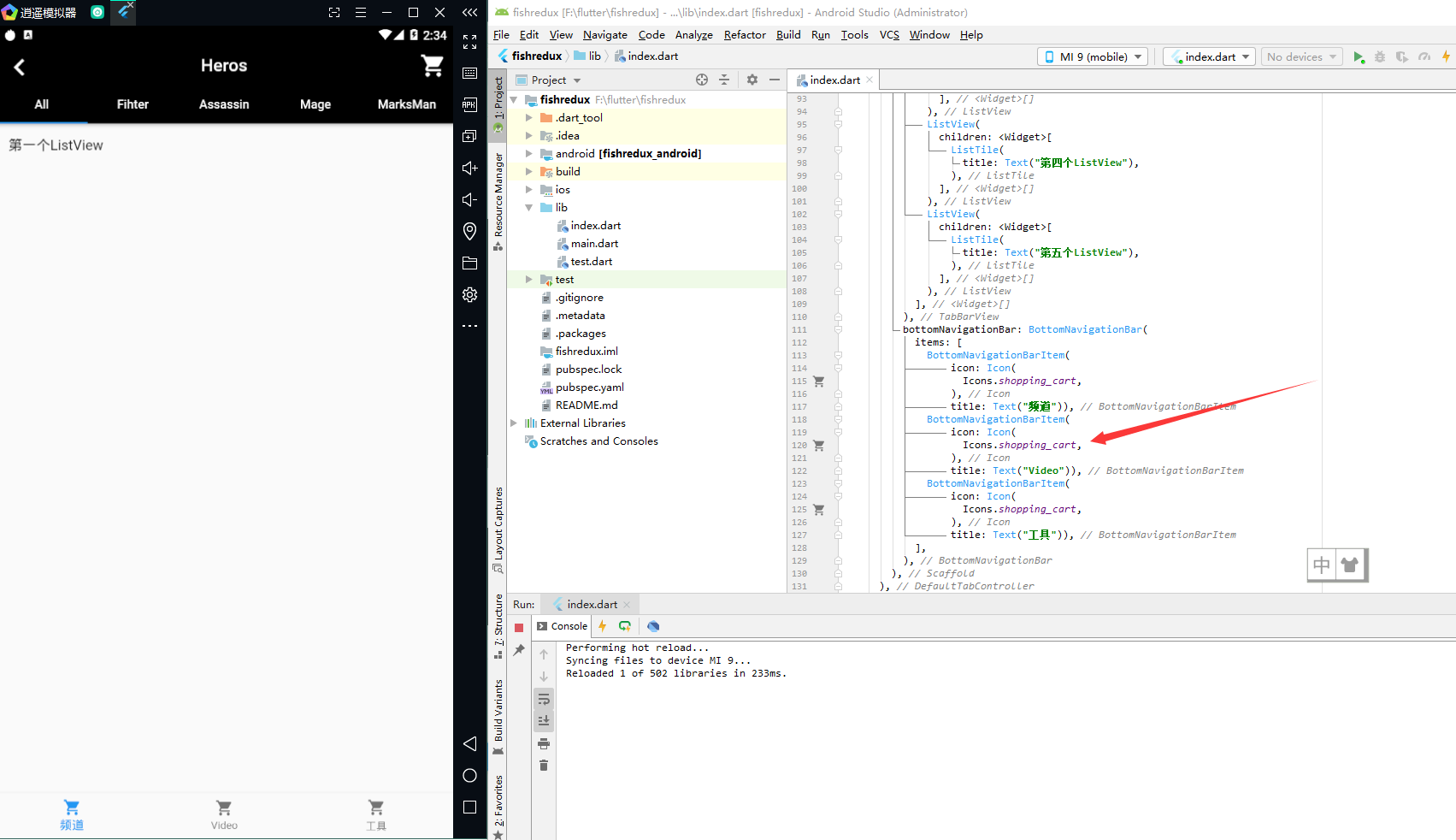
Task: Collapse the fishredux root folder
Action: (514, 100)
